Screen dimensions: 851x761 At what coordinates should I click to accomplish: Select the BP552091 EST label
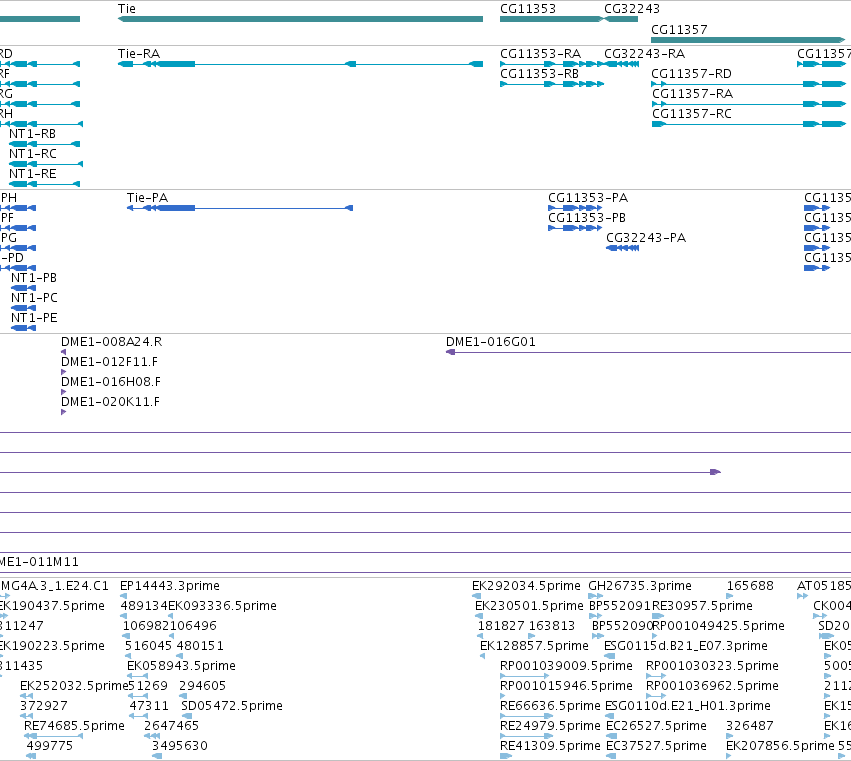pyautogui.click(x=619, y=606)
